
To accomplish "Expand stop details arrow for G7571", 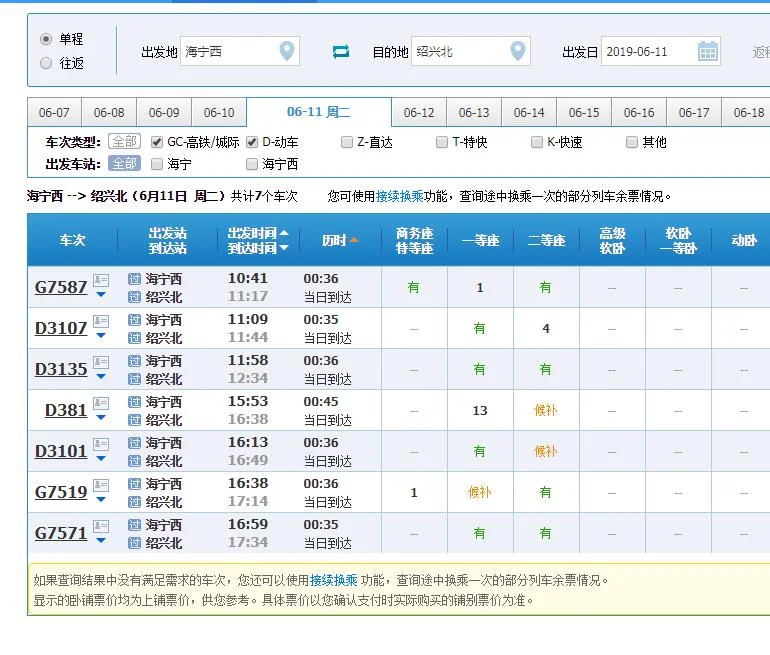I will [101, 541].
